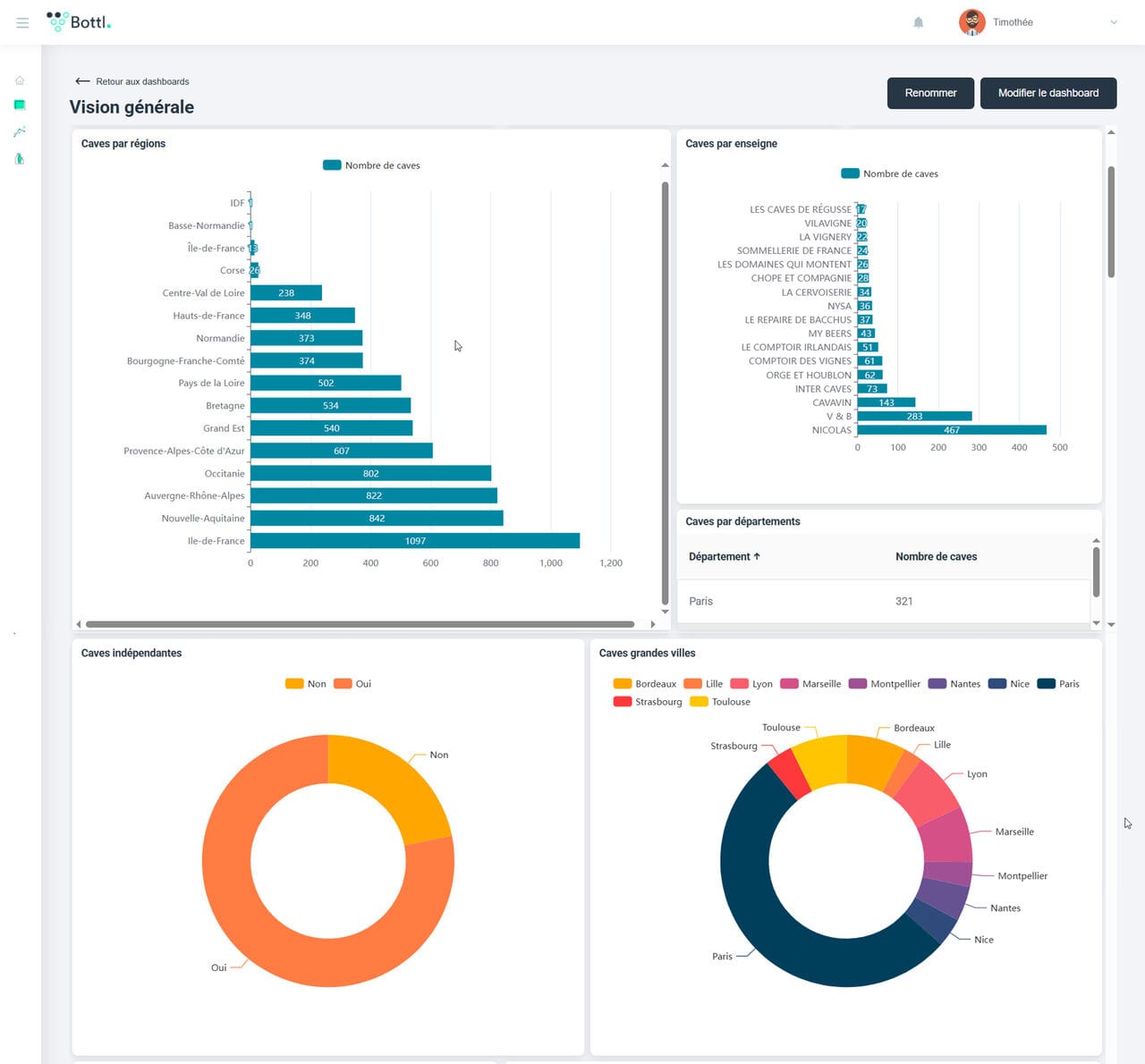Click 'Nombre de caves' swatch in régions chart

coord(332,165)
